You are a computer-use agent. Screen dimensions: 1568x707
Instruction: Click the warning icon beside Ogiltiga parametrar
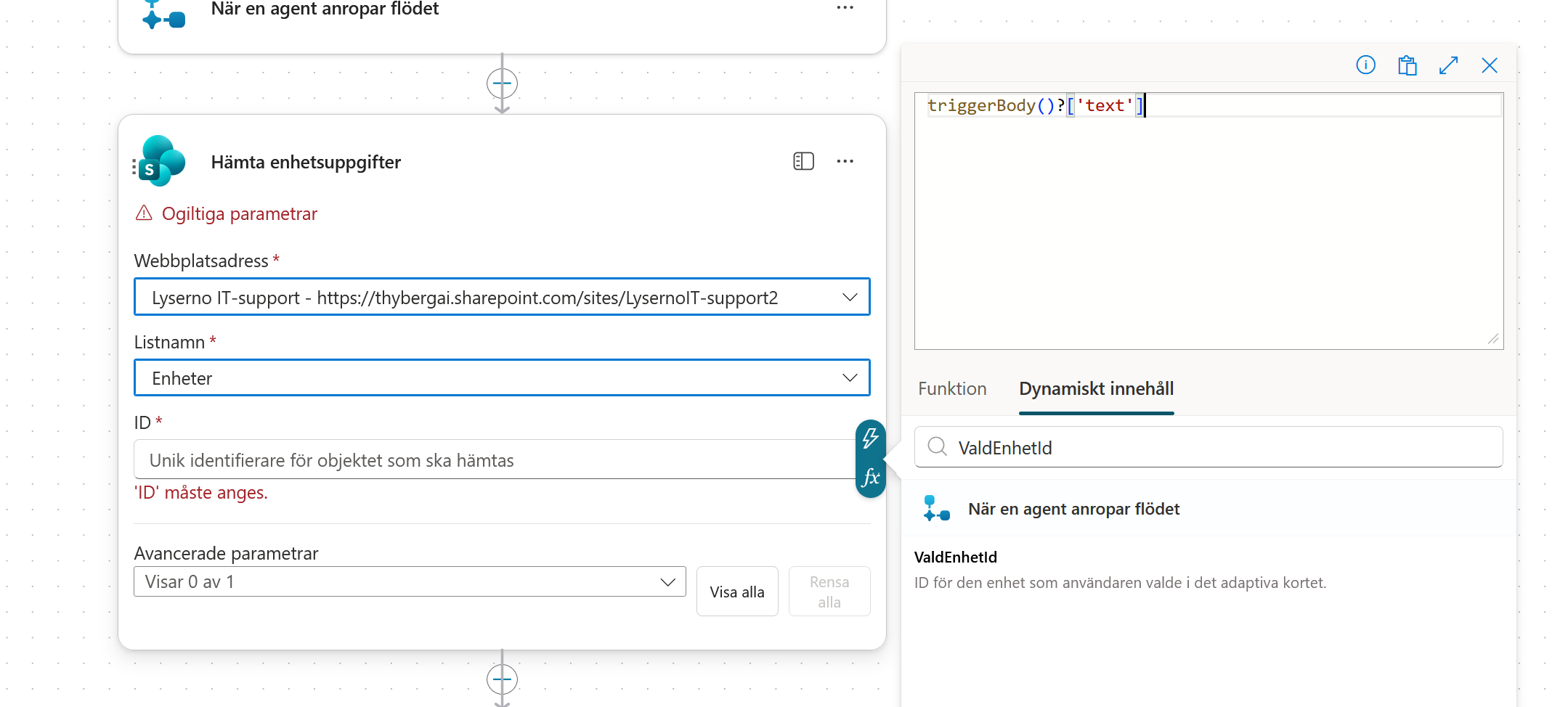click(144, 213)
